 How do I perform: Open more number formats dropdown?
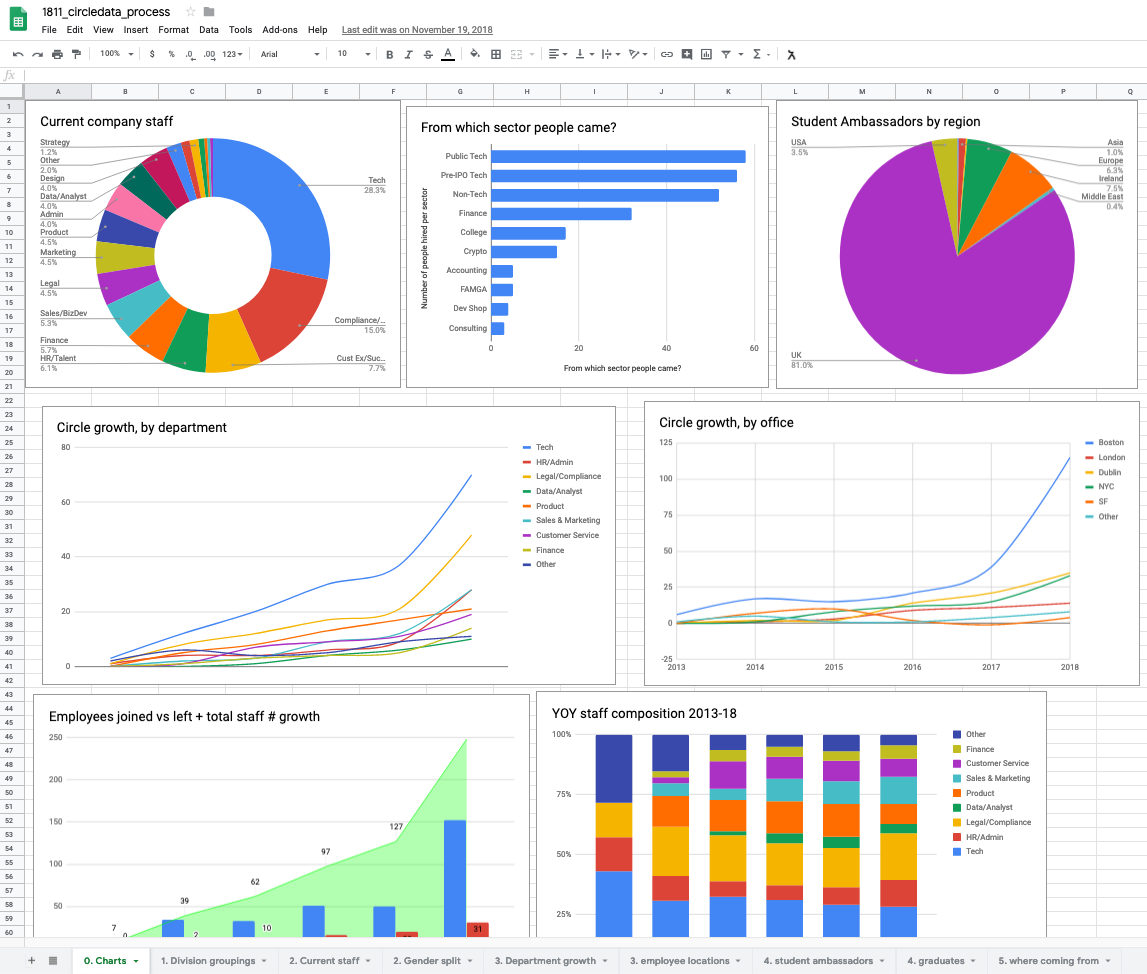pos(233,54)
